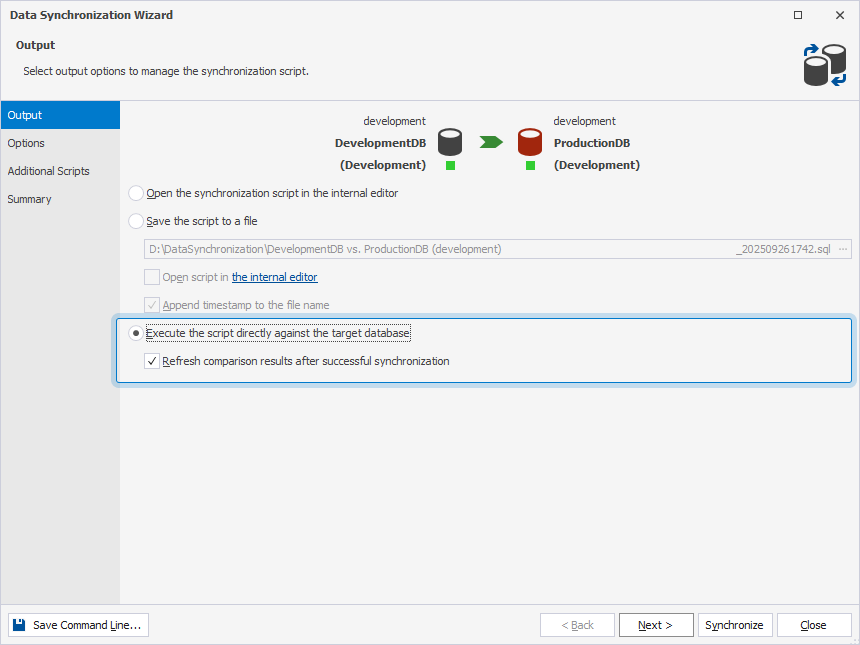860x645 pixels.
Task: Click the save disk icon on Save Command Line
Action: tap(19, 625)
